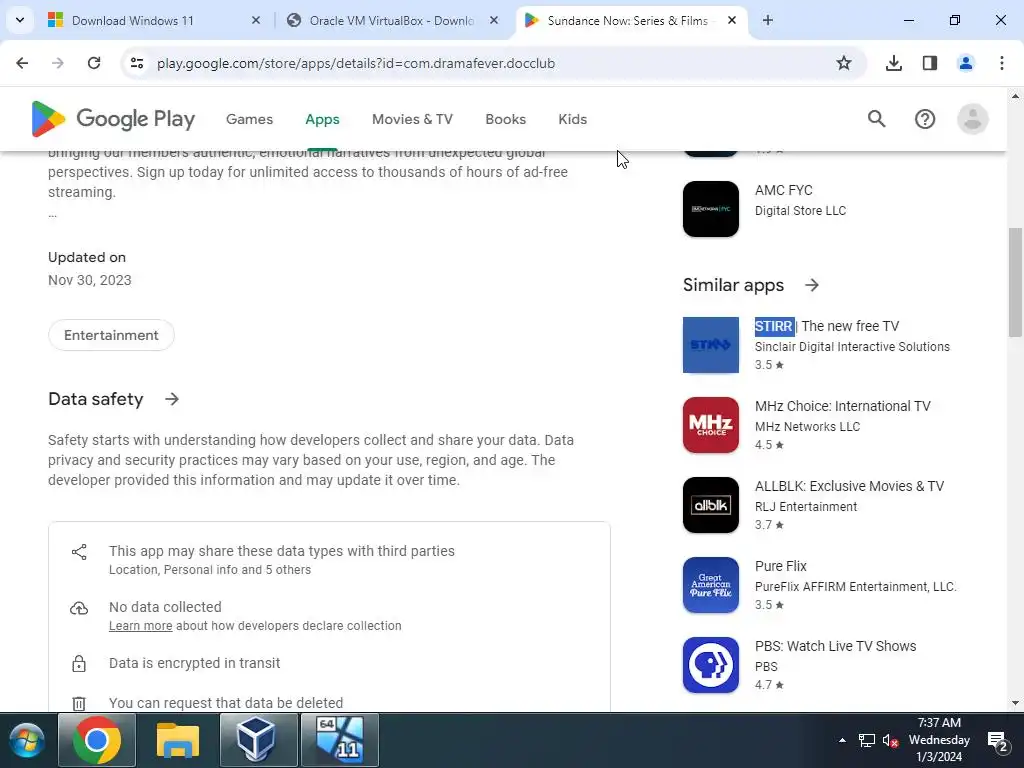Viewport: 1024px width, 768px height.
Task: Click the cloud upload no data collected icon
Action: [x=79, y=608]
